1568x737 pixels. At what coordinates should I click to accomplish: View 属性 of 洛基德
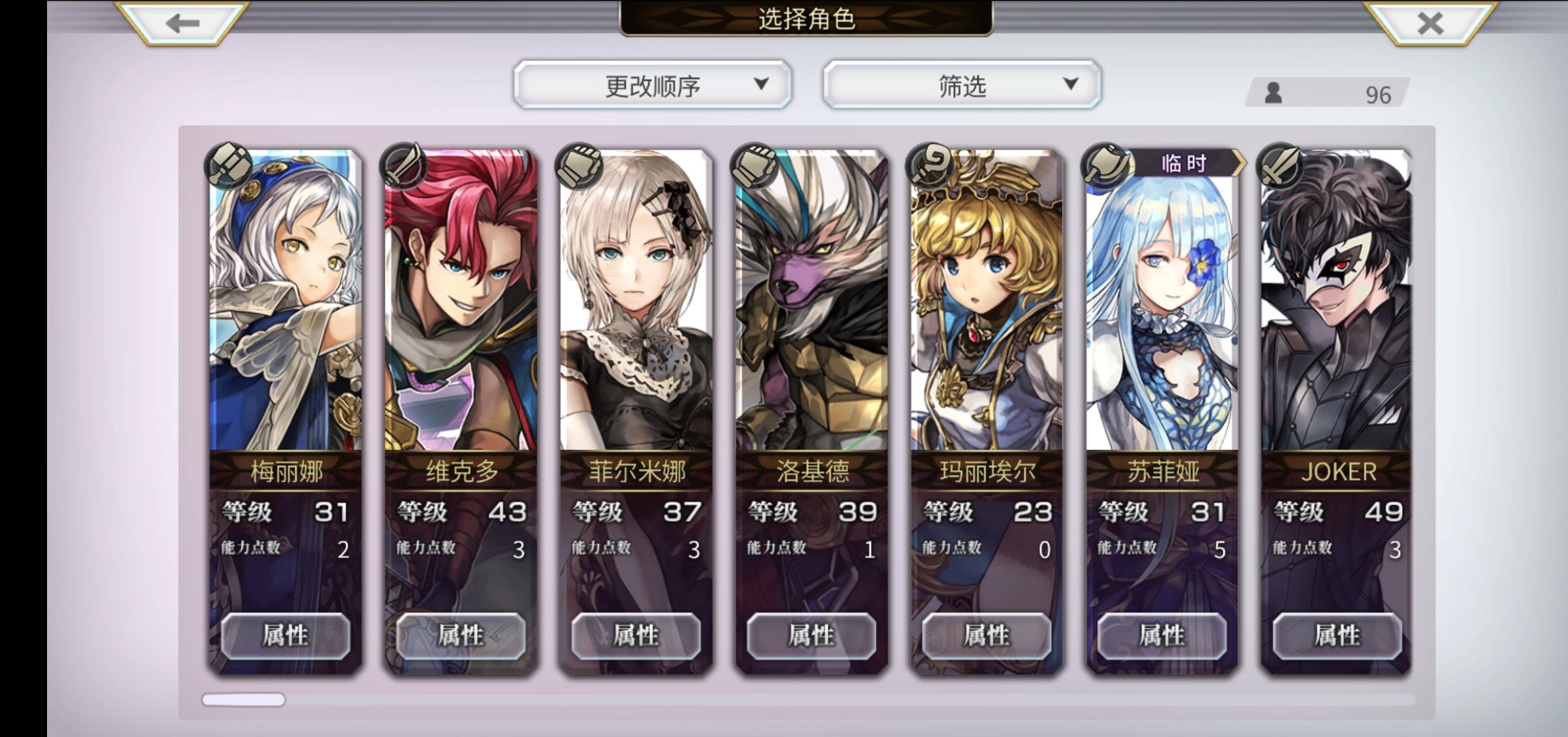point(811,636)
